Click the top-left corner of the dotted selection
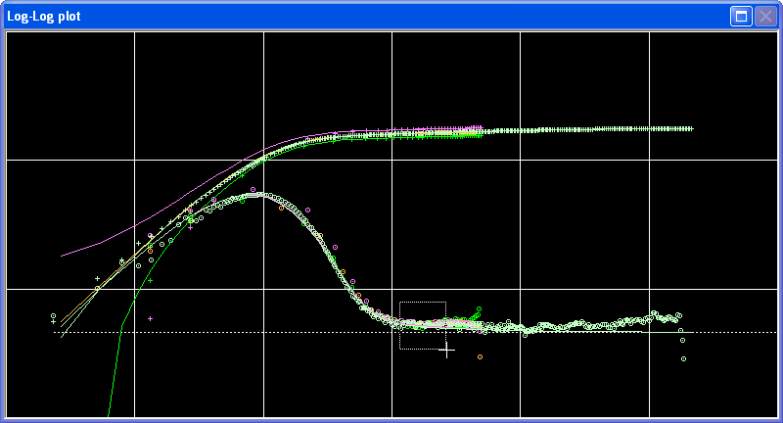This screenshot has height=423, width=783. click(400, 302)
